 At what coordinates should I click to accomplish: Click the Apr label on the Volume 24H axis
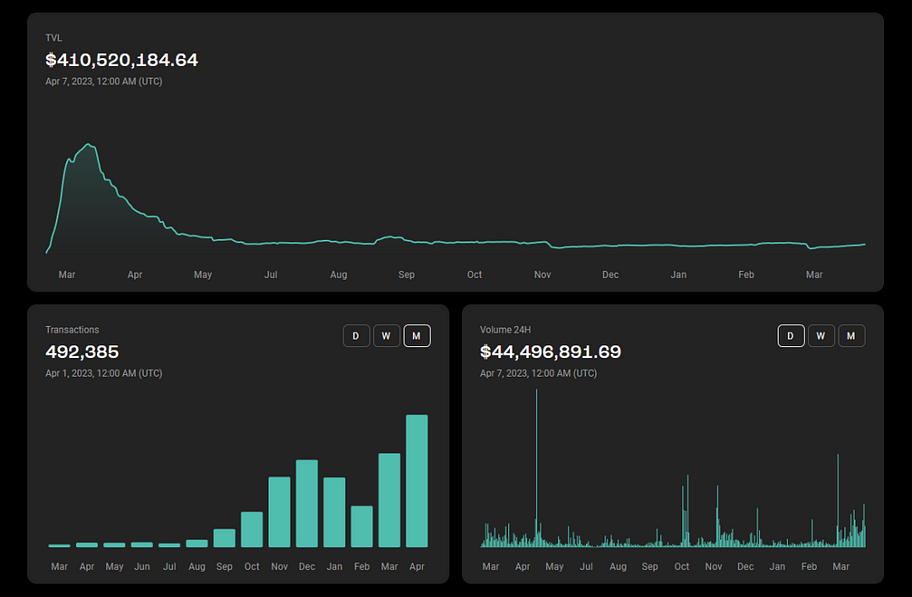[x=523, y=567]
